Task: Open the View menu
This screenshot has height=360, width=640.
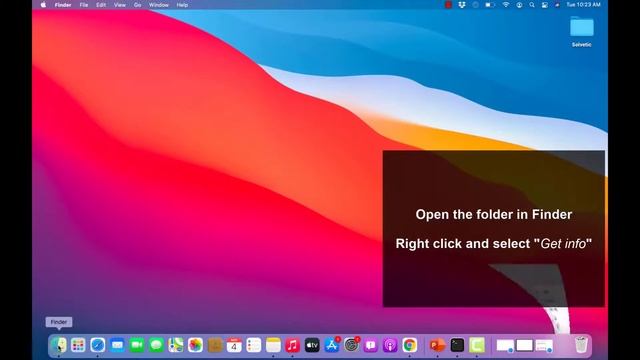Action: coord(120,5)
